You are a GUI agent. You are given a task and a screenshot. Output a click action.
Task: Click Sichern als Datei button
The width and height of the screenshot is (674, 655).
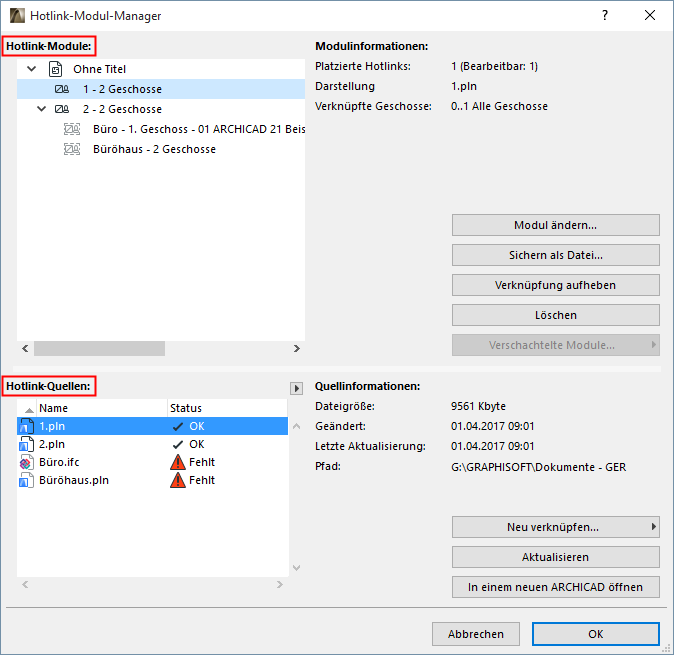[555, 255]
